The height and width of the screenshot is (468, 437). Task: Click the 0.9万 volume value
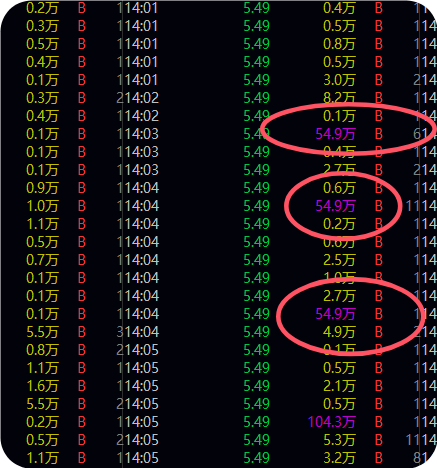pyautogui.click(x=42, y=188)
